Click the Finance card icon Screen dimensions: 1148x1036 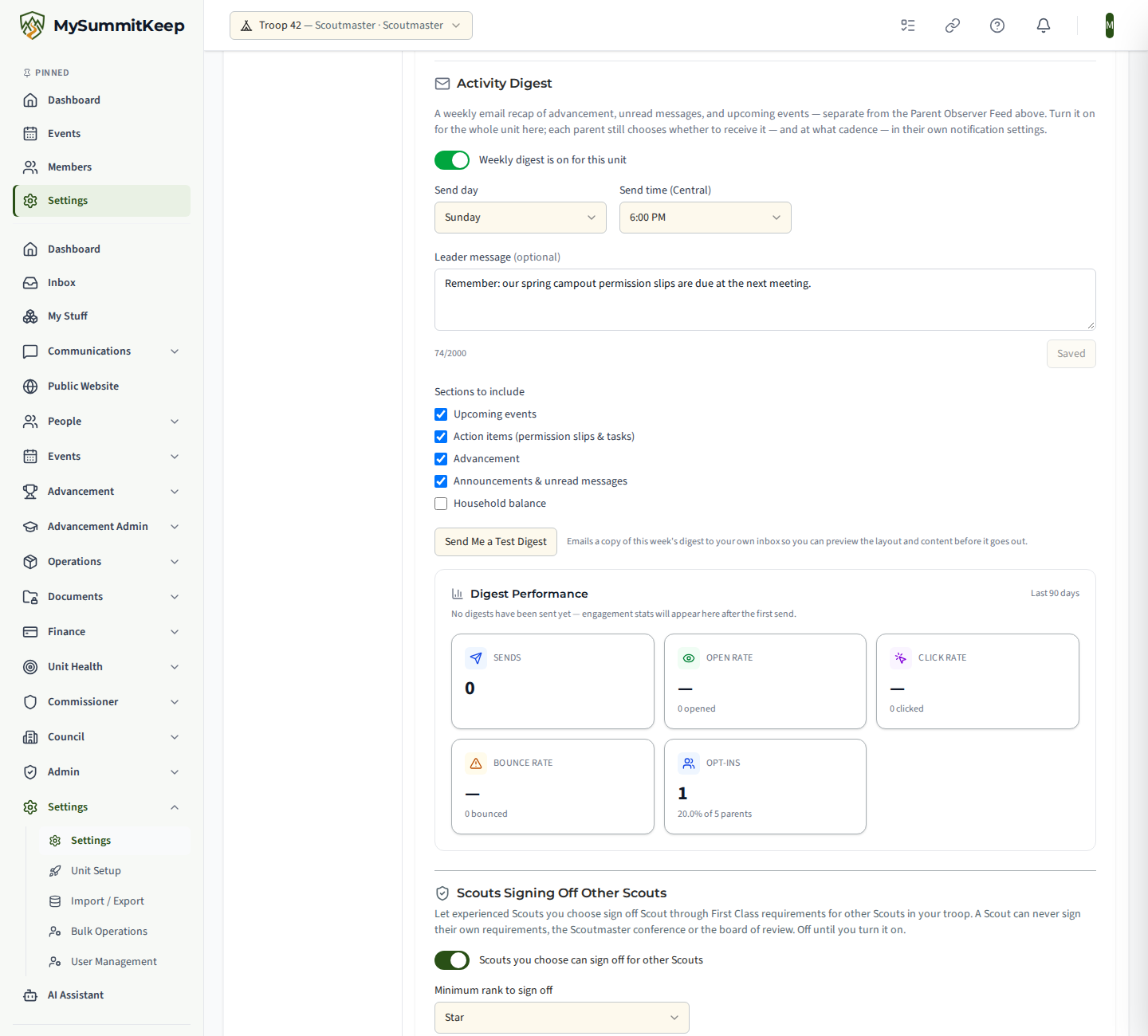(x=30, y=632)
